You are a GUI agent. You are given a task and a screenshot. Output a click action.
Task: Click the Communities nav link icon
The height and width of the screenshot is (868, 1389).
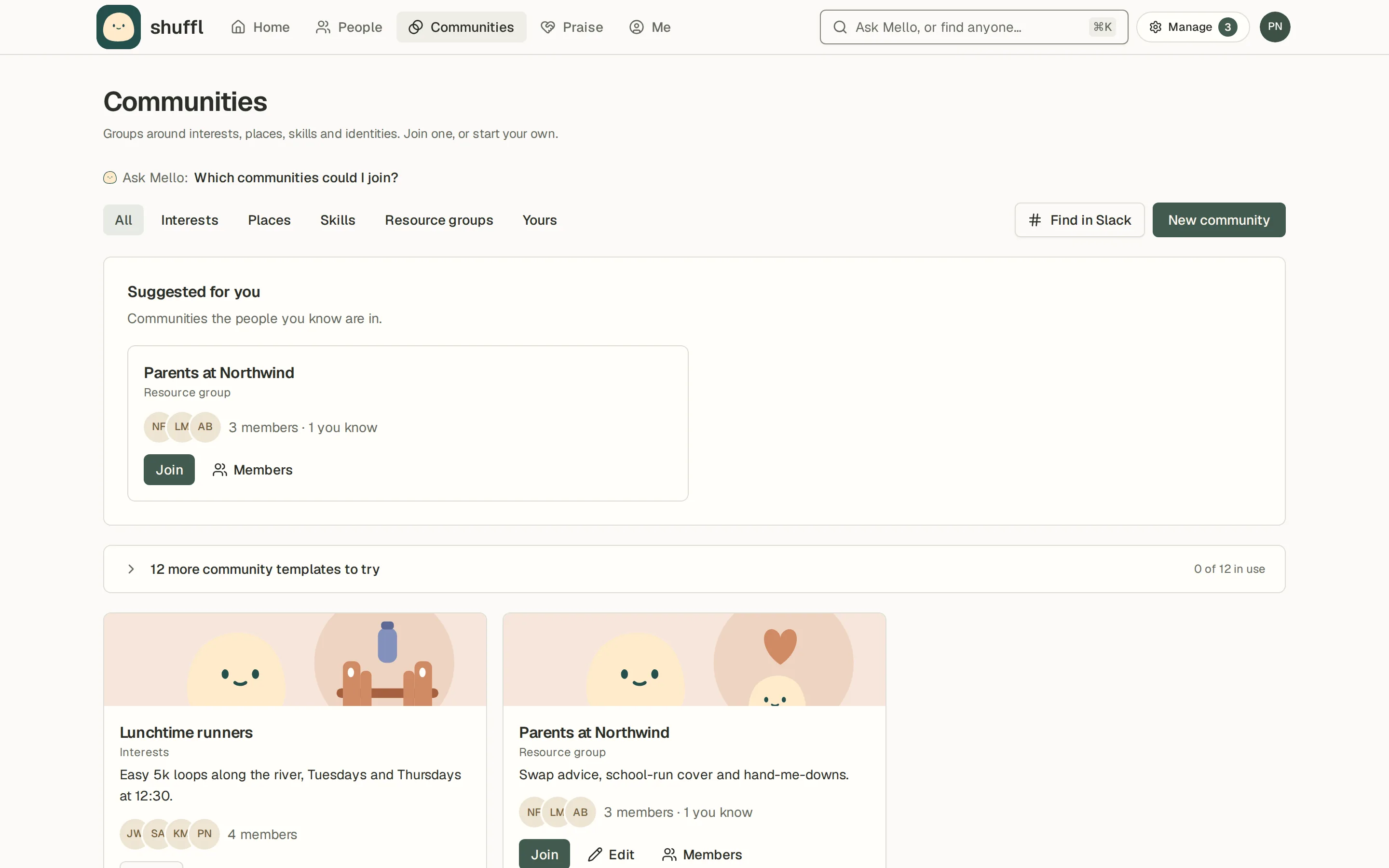coord(416,27)
